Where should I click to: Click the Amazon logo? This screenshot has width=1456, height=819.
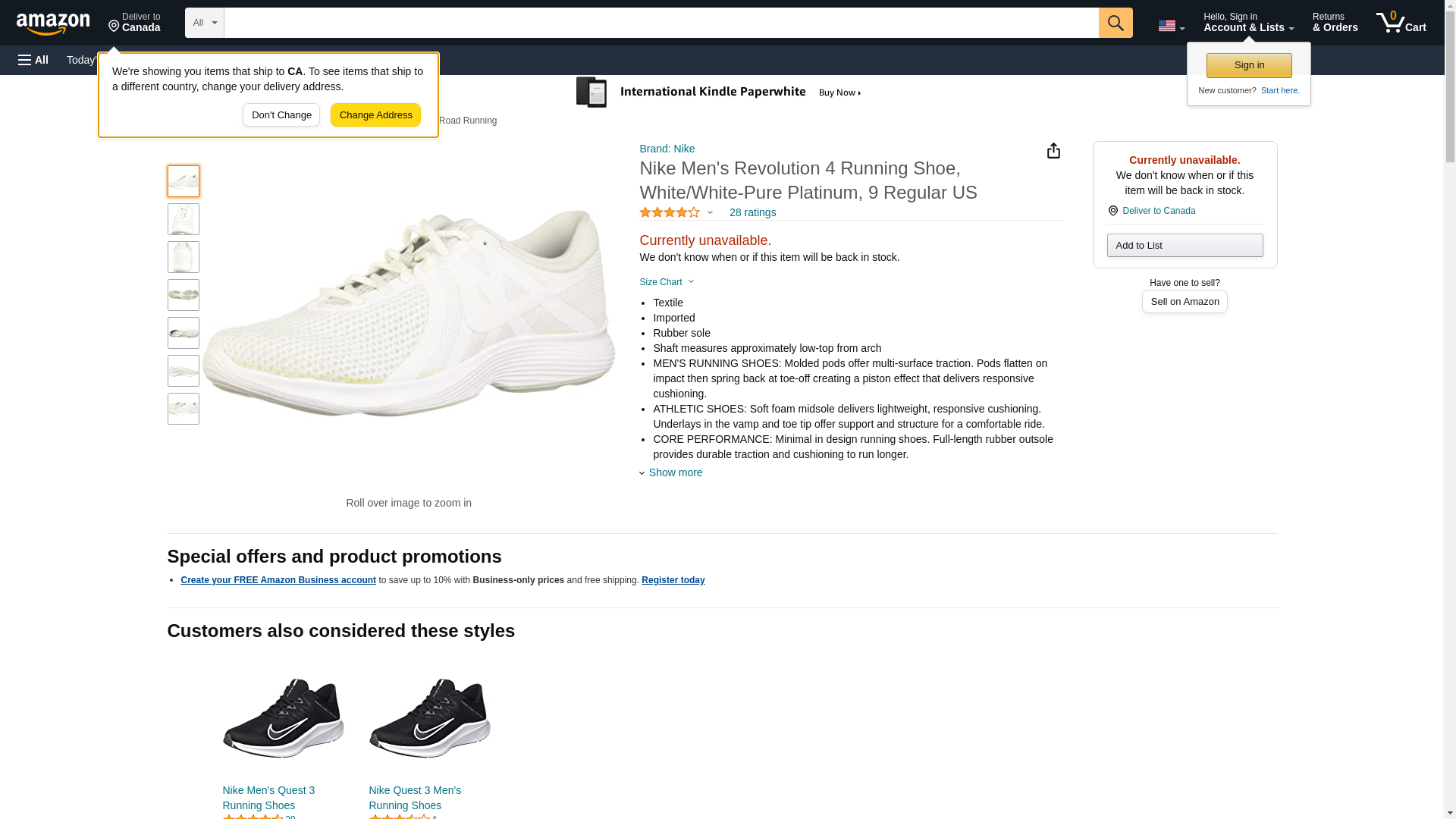pyautogui.click(x=53, y=24)
